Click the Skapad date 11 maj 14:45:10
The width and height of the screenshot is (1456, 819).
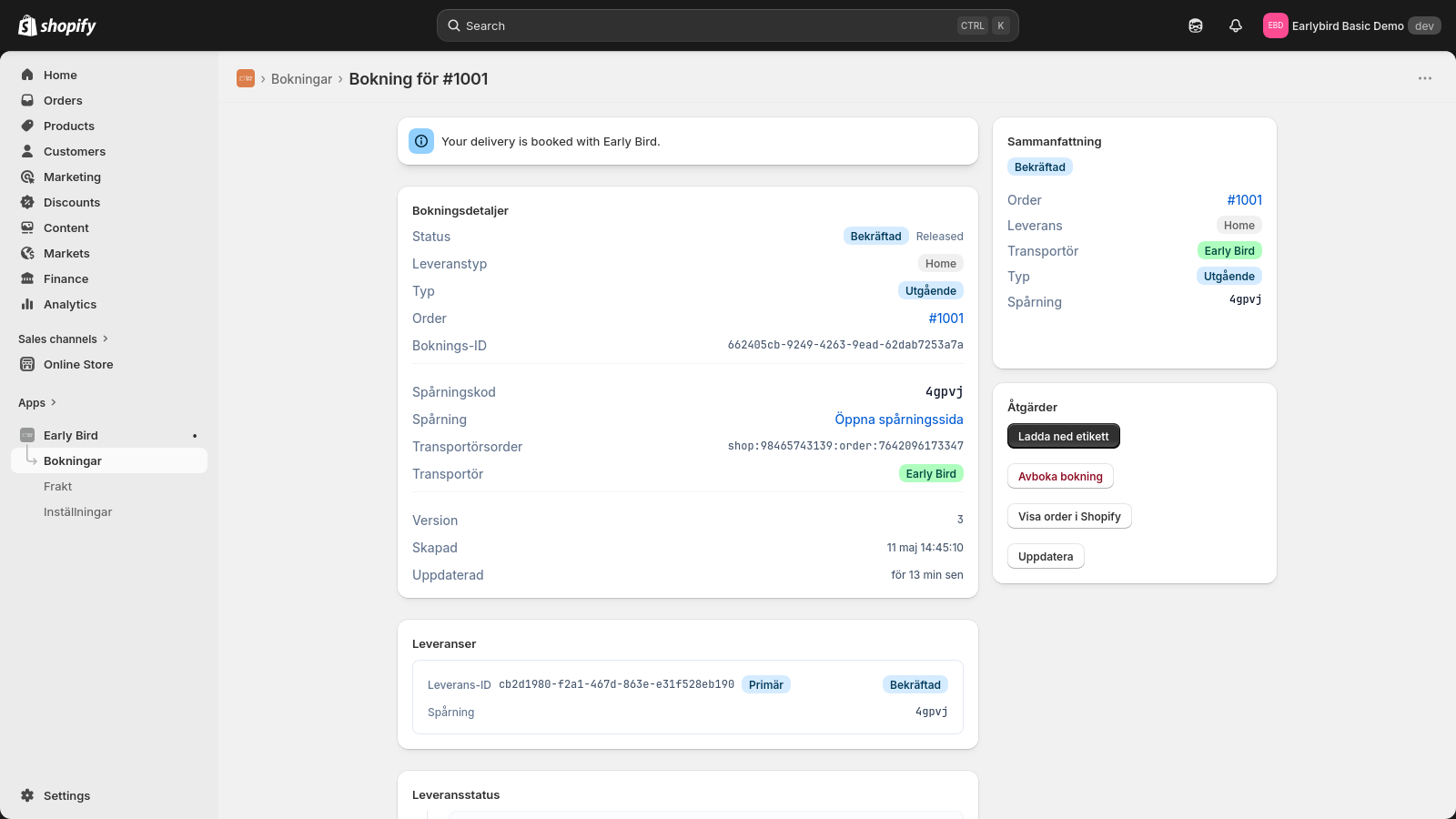click(x=925, y=548)
